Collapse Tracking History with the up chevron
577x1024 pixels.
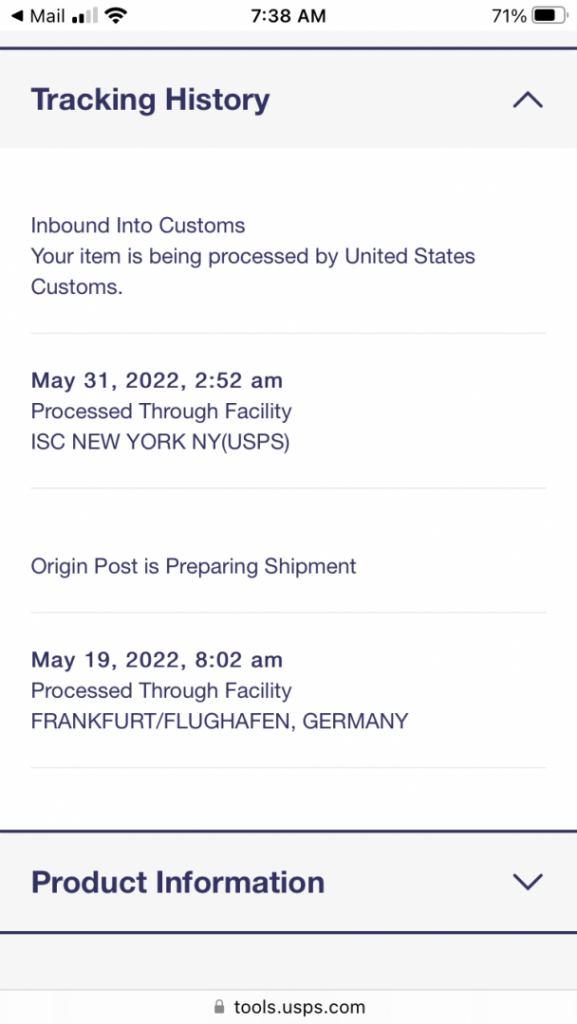[527, 100]
